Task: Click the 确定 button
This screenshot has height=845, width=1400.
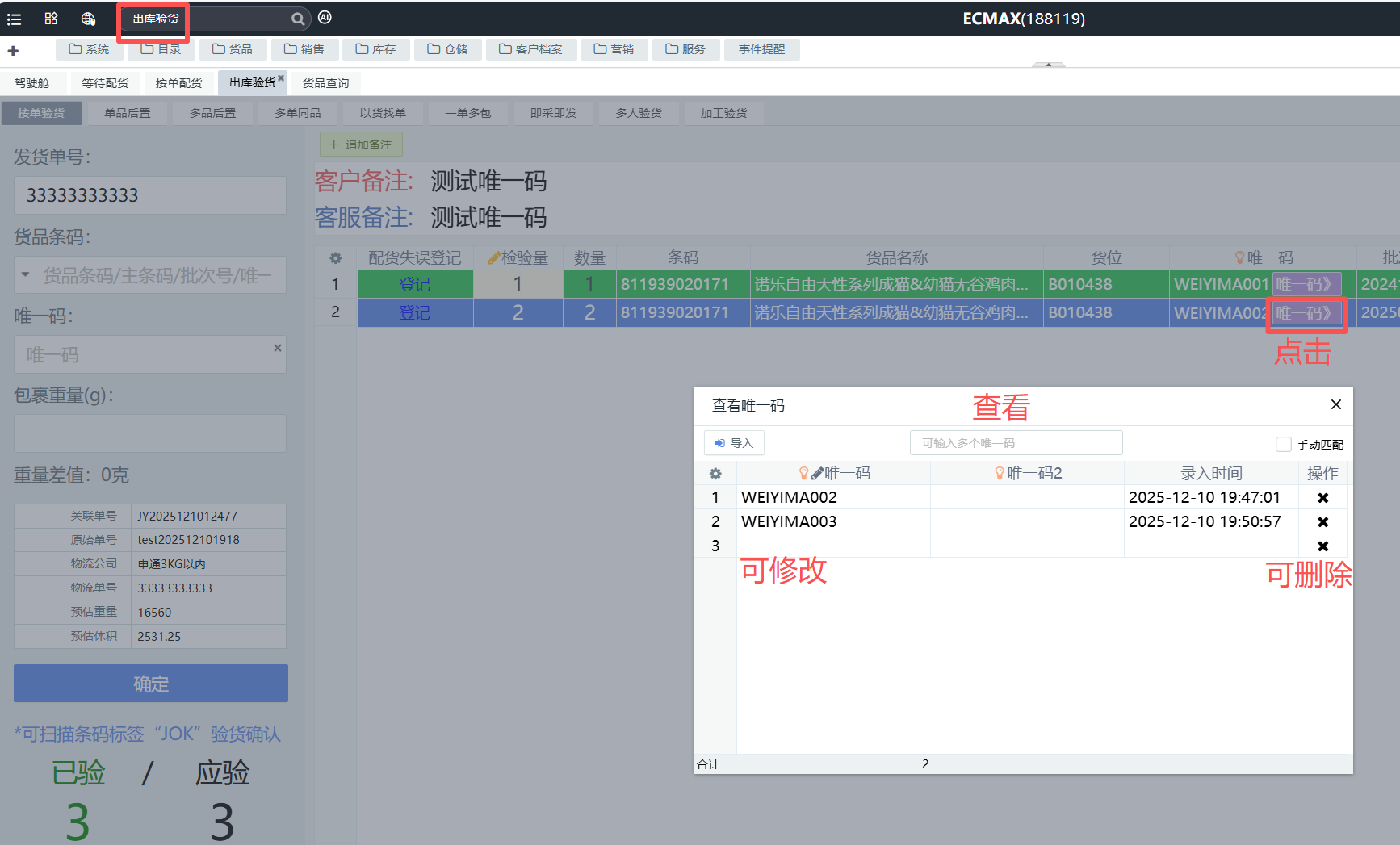Action: coord(151,684)
